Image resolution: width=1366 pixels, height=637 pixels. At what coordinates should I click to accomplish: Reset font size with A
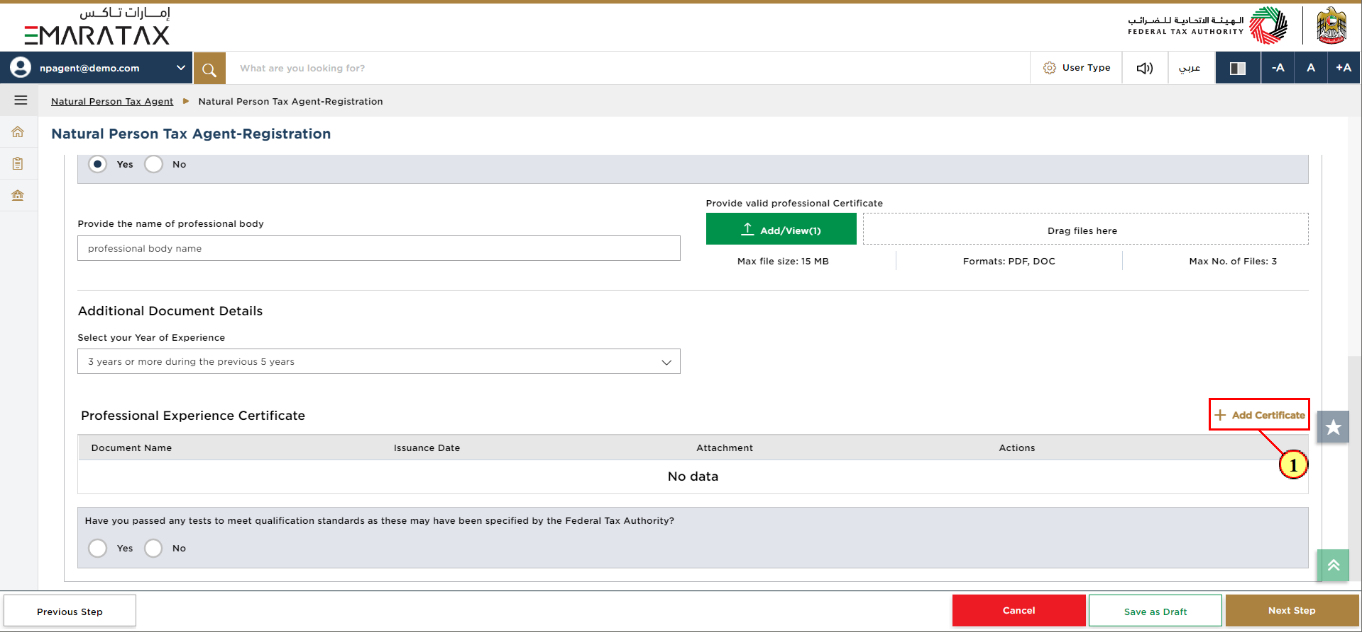coord(1310,68)
